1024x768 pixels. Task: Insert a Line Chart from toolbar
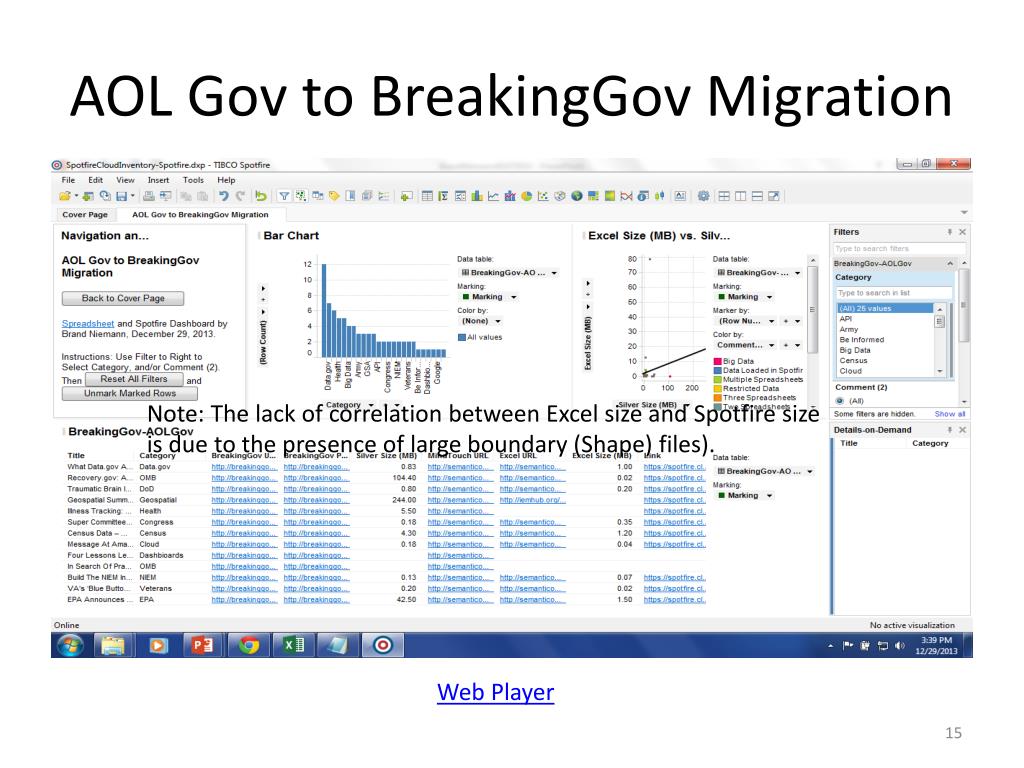(x=493, y=196)
